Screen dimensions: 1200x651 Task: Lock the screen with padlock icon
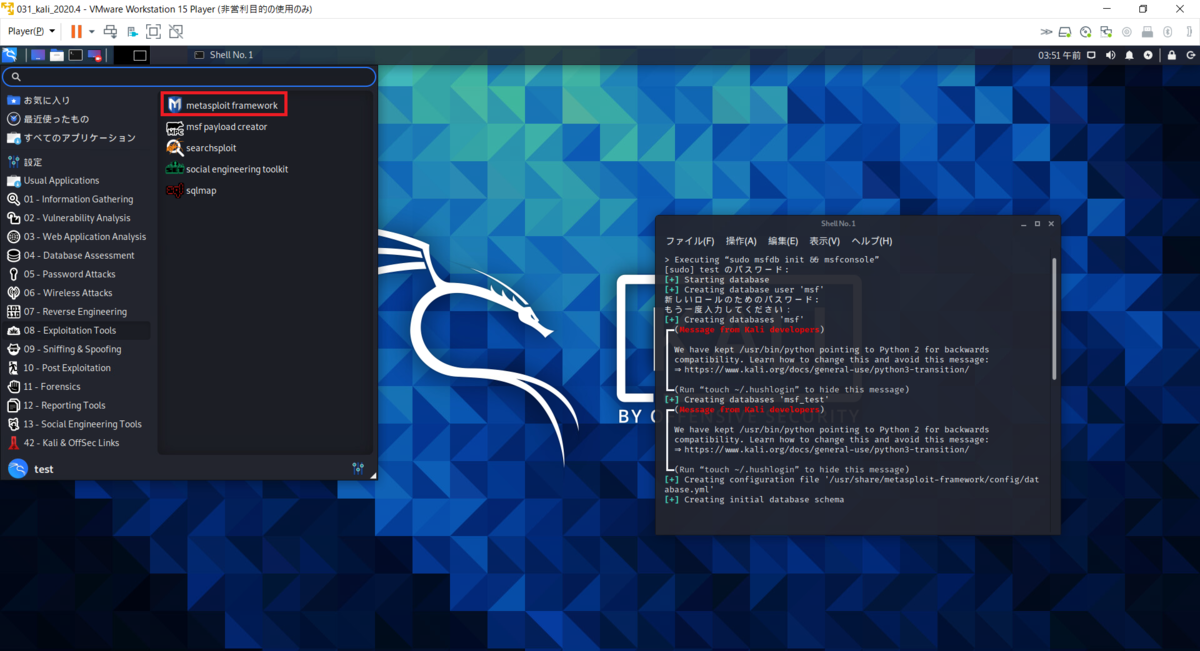tap(1171, 55)
